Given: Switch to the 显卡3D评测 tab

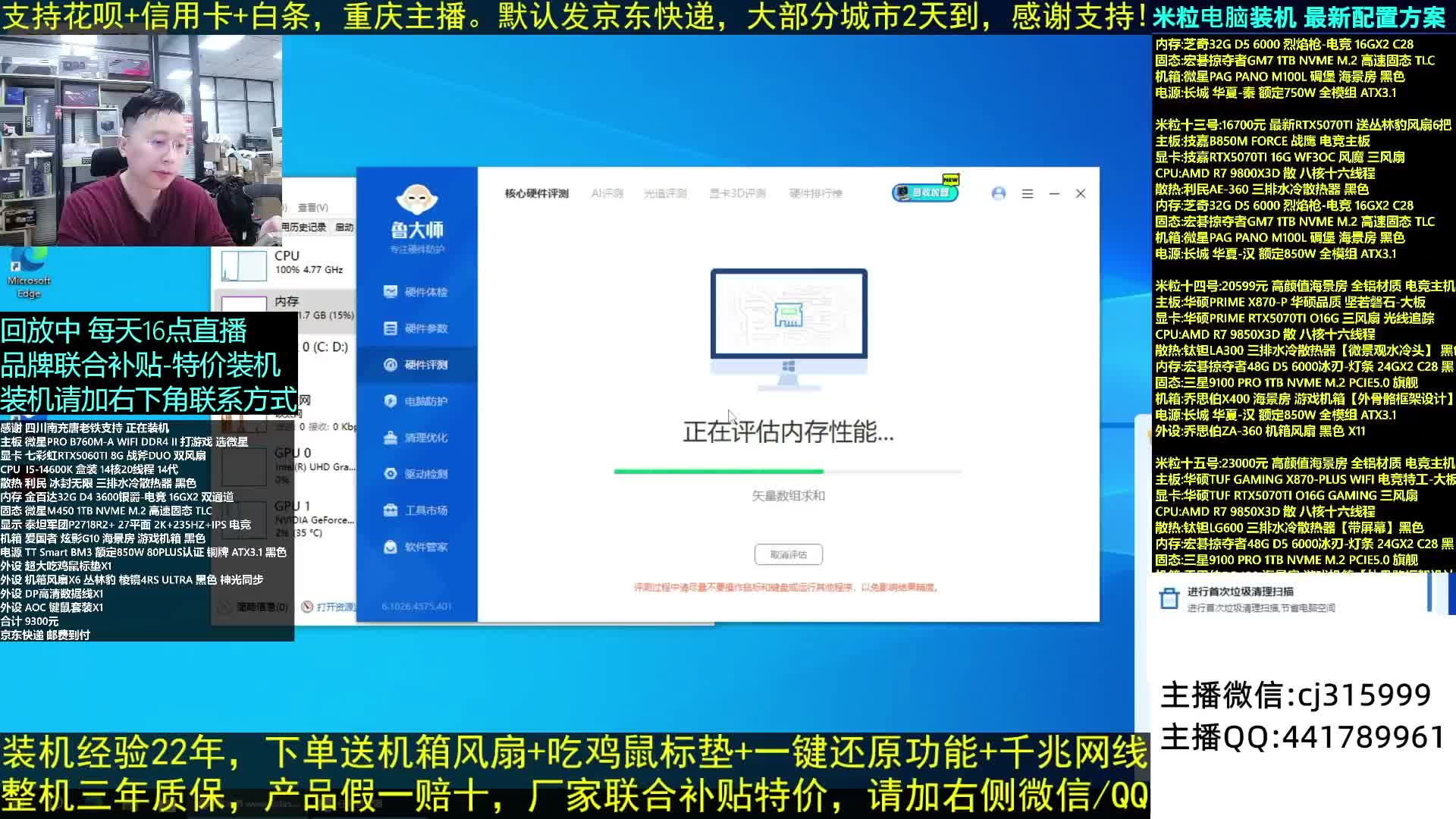Looking at the screenshot, I should point(737,193).
